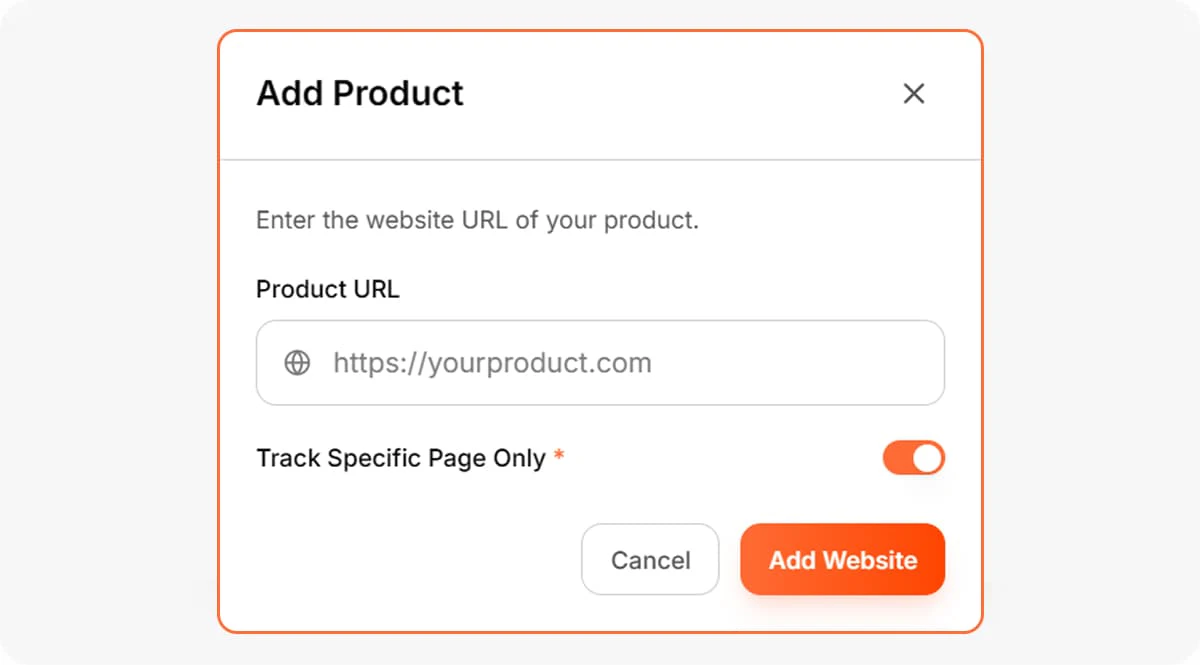Disable Track Specific Page Only switch
Screen dimensions: 1200x665
(x=913, y=458)
